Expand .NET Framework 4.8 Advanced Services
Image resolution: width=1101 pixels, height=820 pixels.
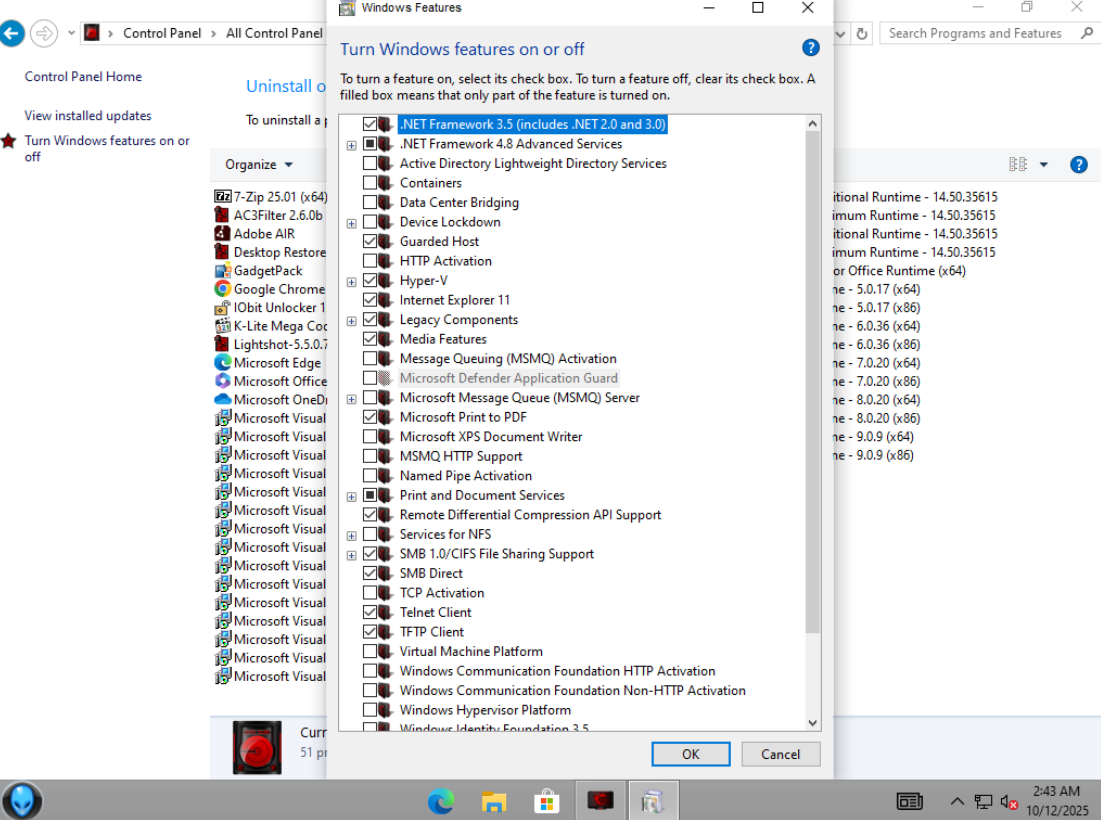[x=352, y=145]
